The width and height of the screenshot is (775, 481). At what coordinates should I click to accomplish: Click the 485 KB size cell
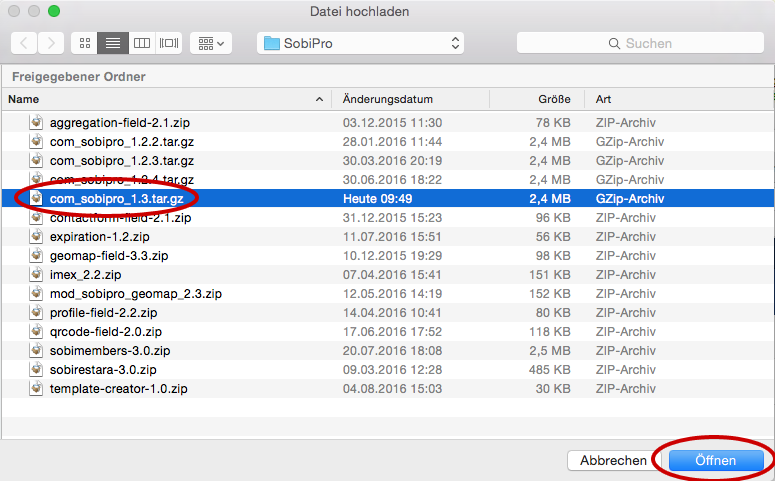click(550, 370)
